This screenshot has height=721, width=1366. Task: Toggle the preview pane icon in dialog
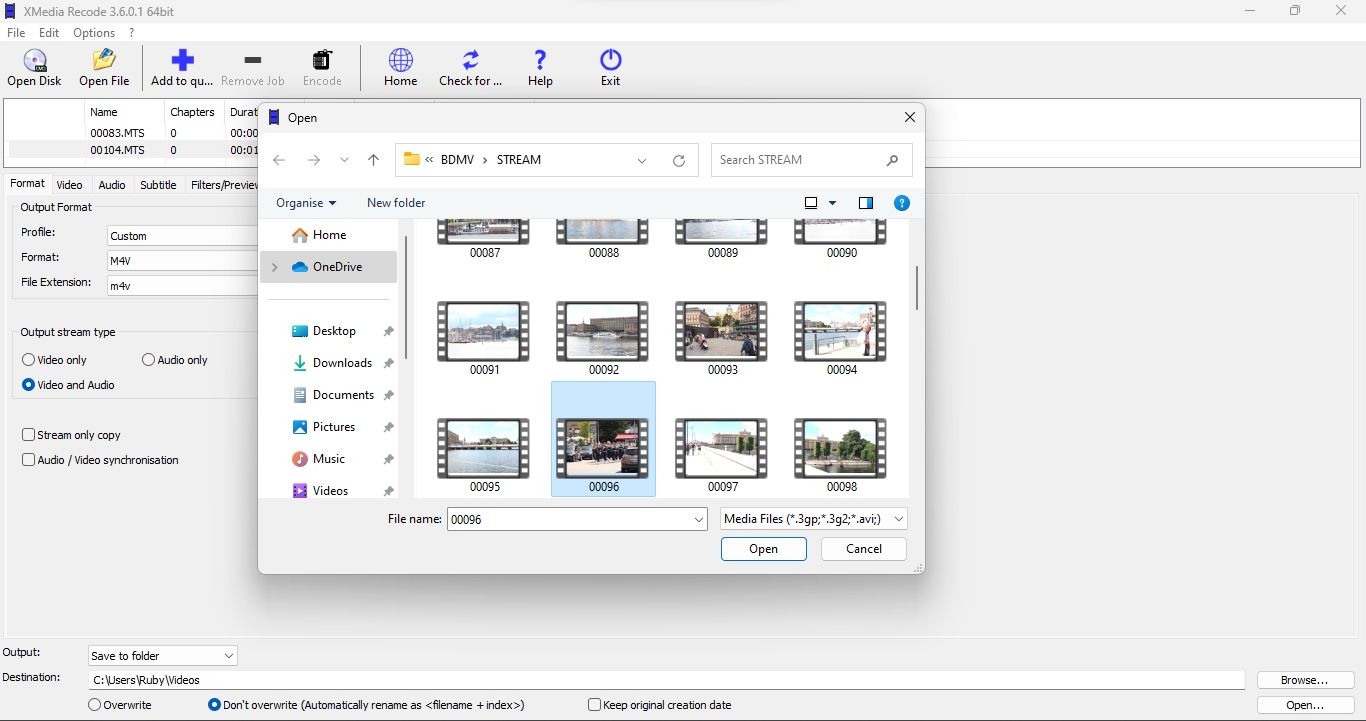[866, 203]
